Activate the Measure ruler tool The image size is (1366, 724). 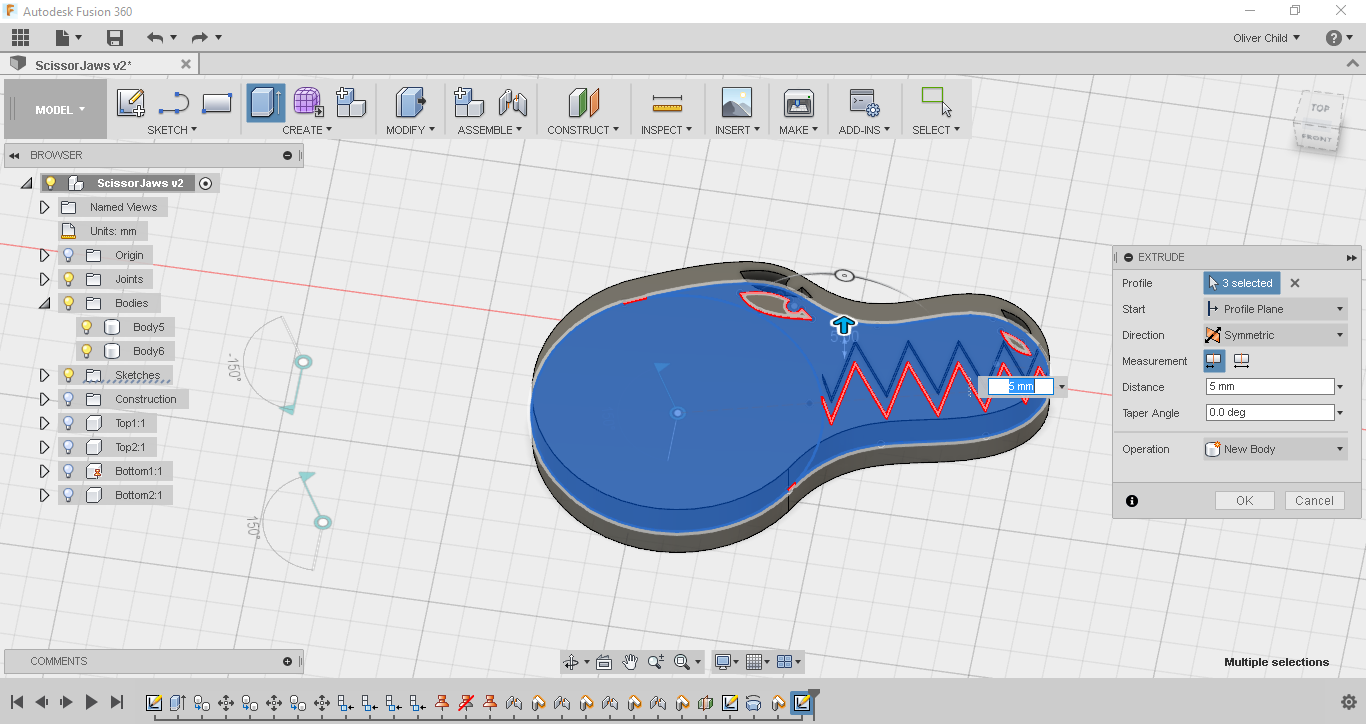click(666, 102)
